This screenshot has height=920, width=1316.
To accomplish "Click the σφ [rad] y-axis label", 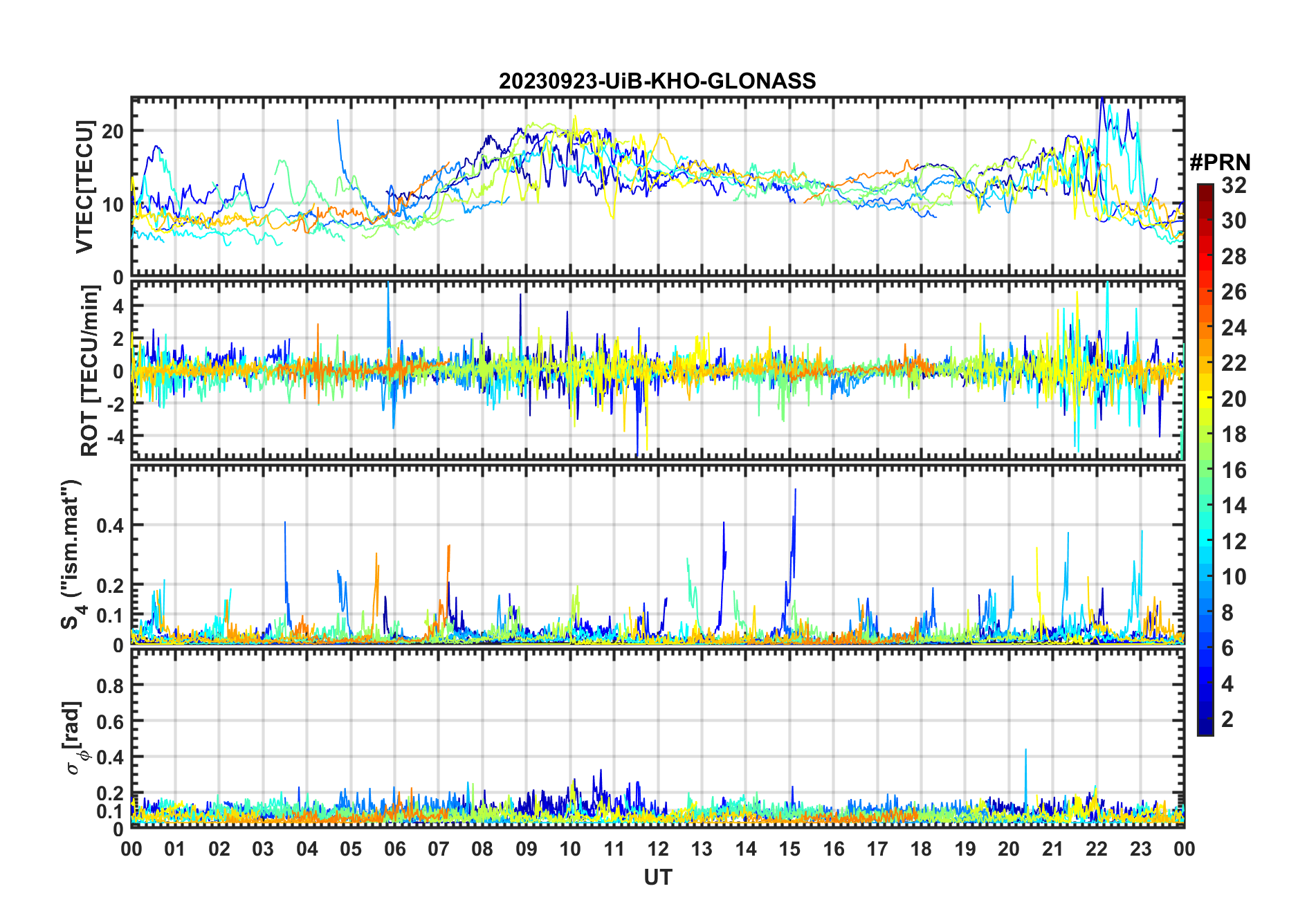I will coord(73,737).
